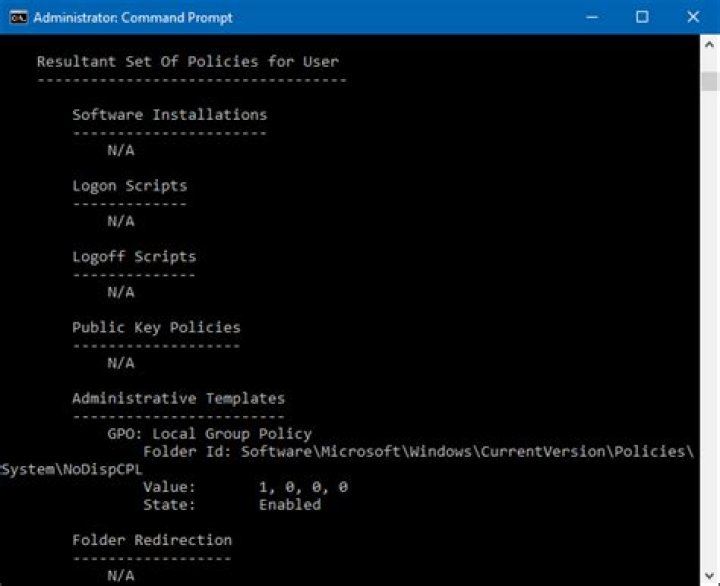Click the 'Public Key Policies' heading
Image resolution: width=720 pixels, height=586 pixels.
coord(156,327)
